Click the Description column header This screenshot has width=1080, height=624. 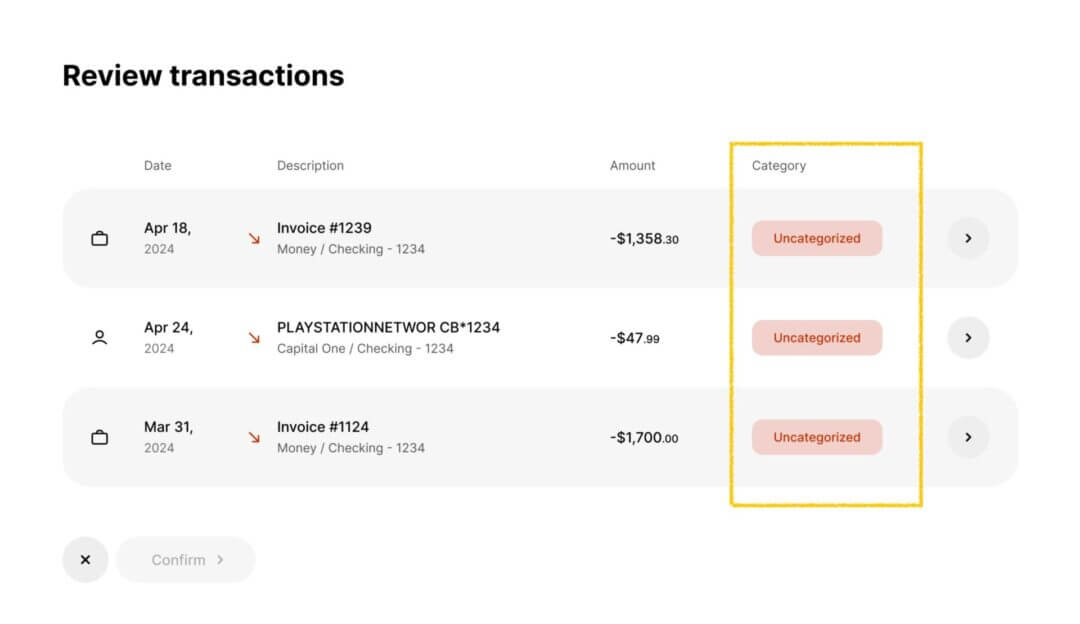pos(310,165)
